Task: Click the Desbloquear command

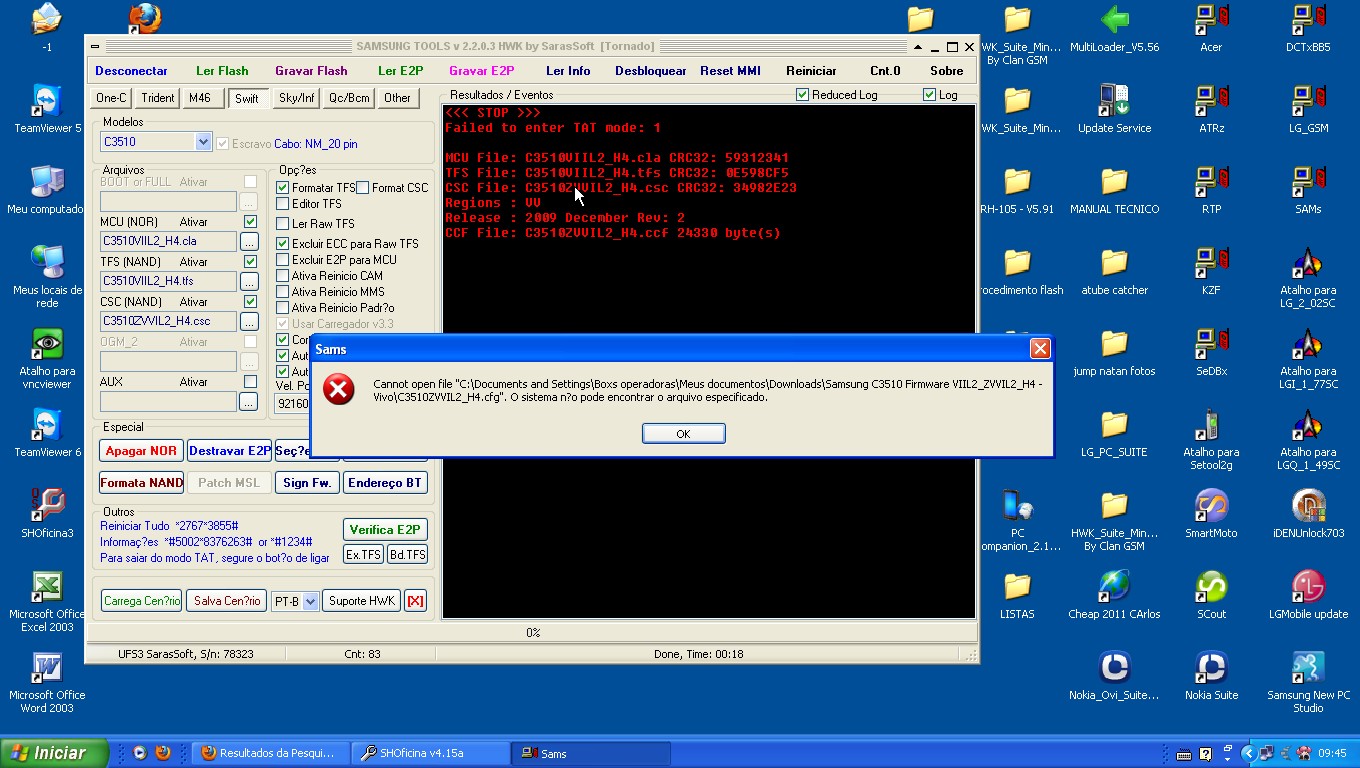Action: point(651,71)
